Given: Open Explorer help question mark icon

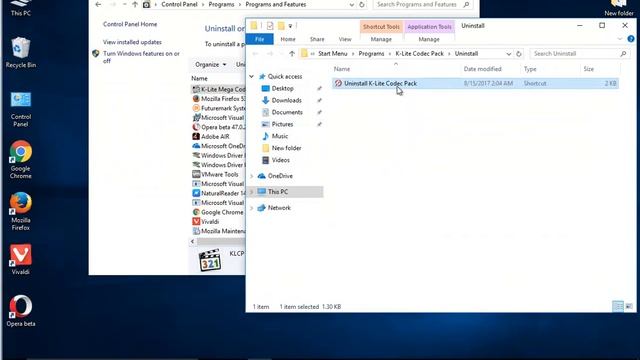Looking at the screenshot, I should [x=631, y=39].
